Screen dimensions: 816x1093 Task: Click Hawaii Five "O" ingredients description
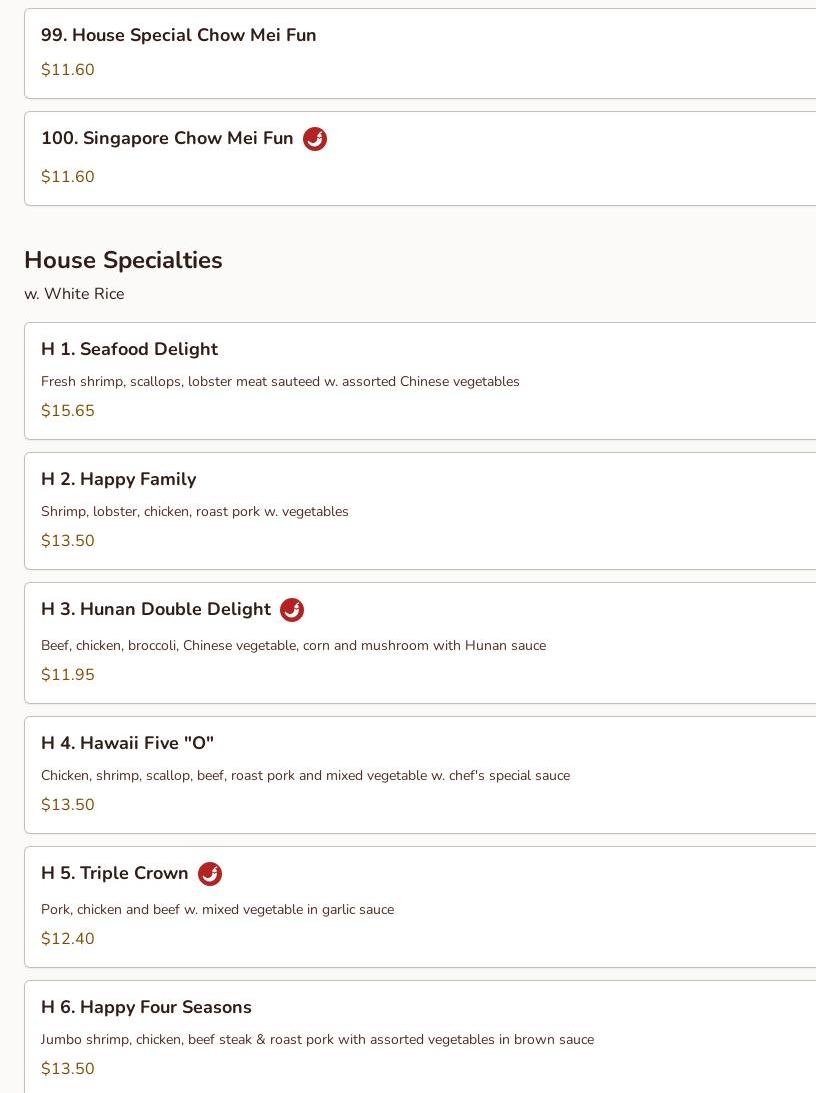point(305,776)
